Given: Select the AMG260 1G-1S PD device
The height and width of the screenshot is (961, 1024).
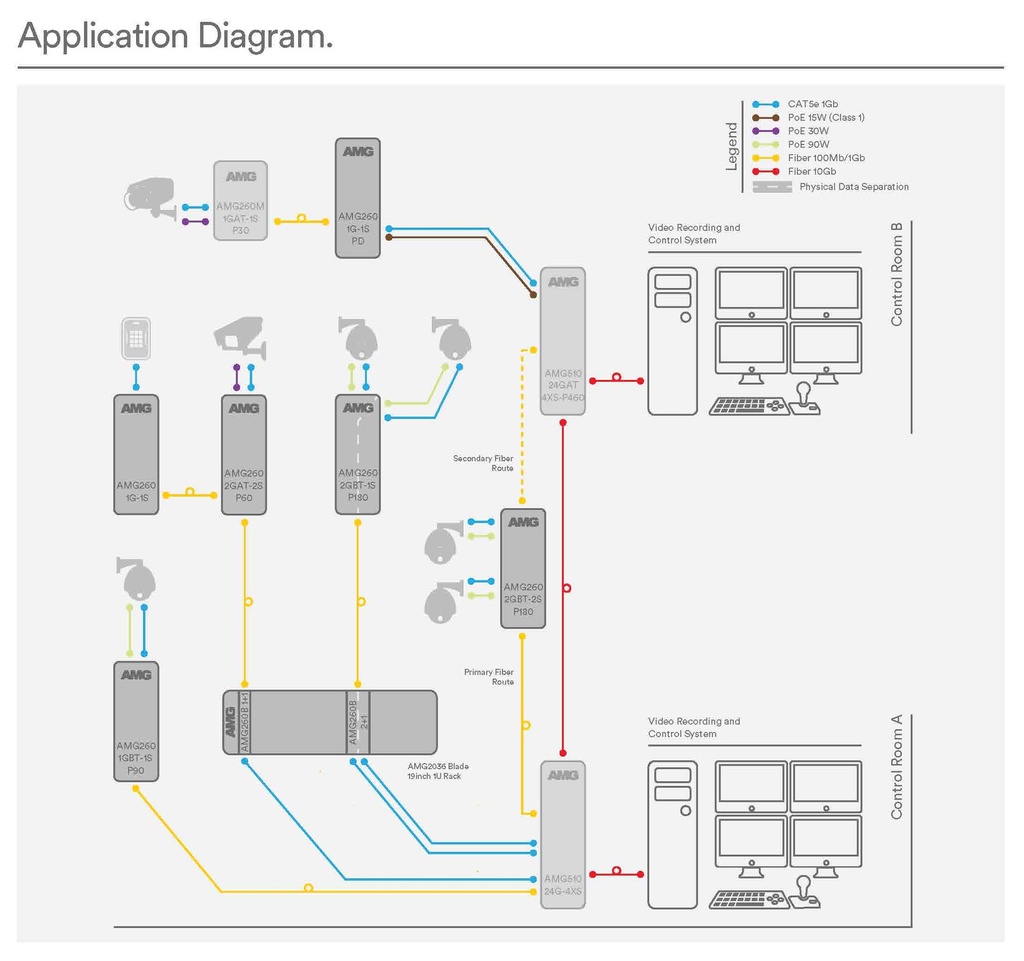Looking at the screenshot, I should pyautogui.click(x=358, y=198).
